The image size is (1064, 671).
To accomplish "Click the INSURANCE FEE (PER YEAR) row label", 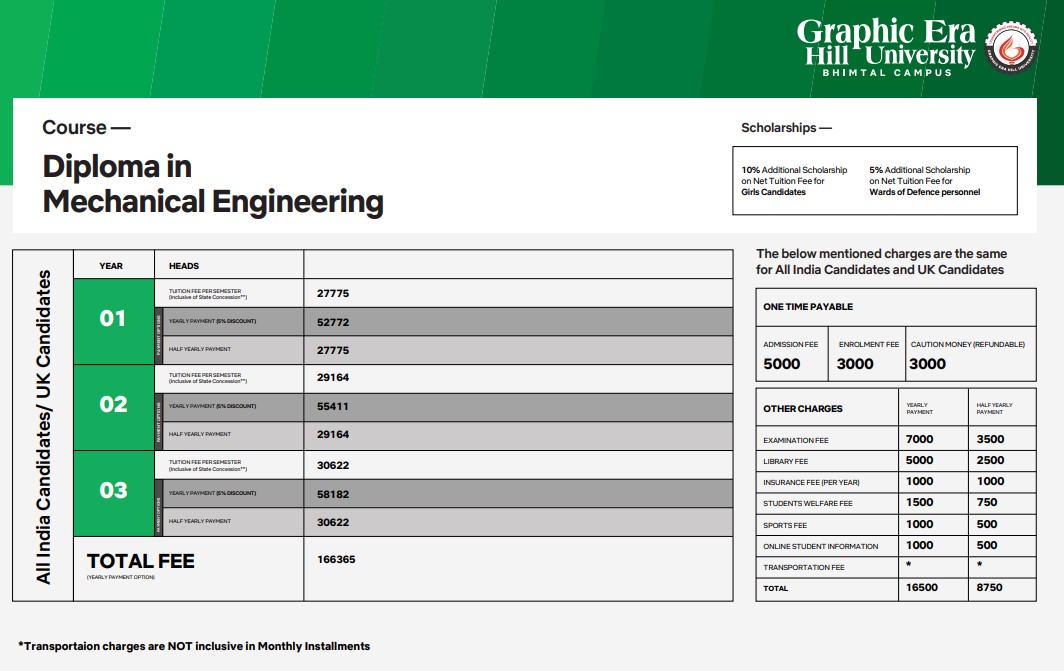I will tap(812, 482).
